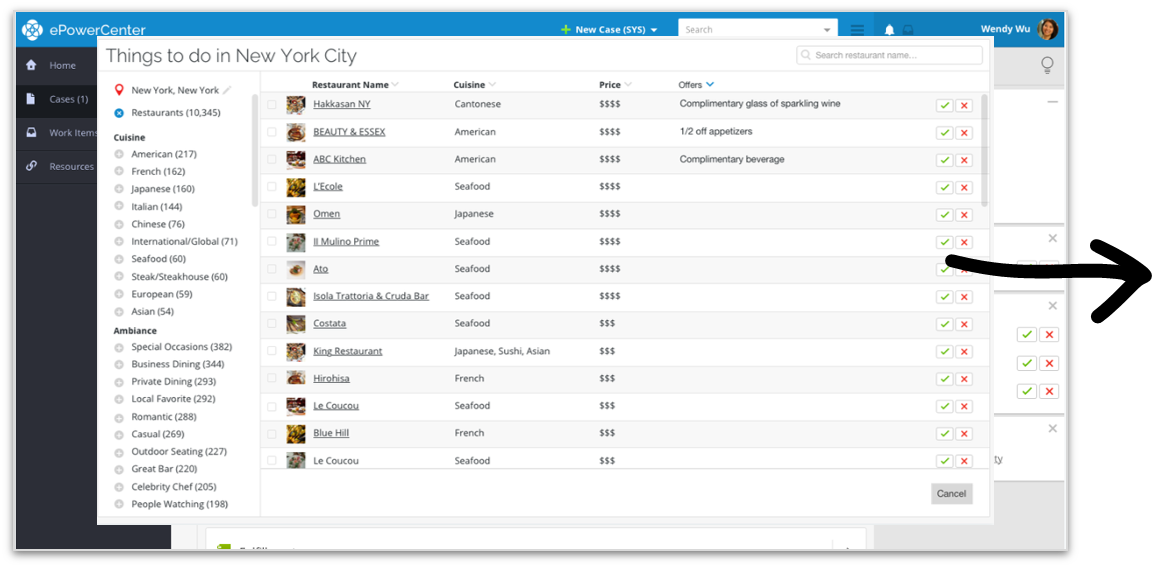Select the Italian (144) filter
Viewport: 1171px width, 567px height.
coord(157,207)
